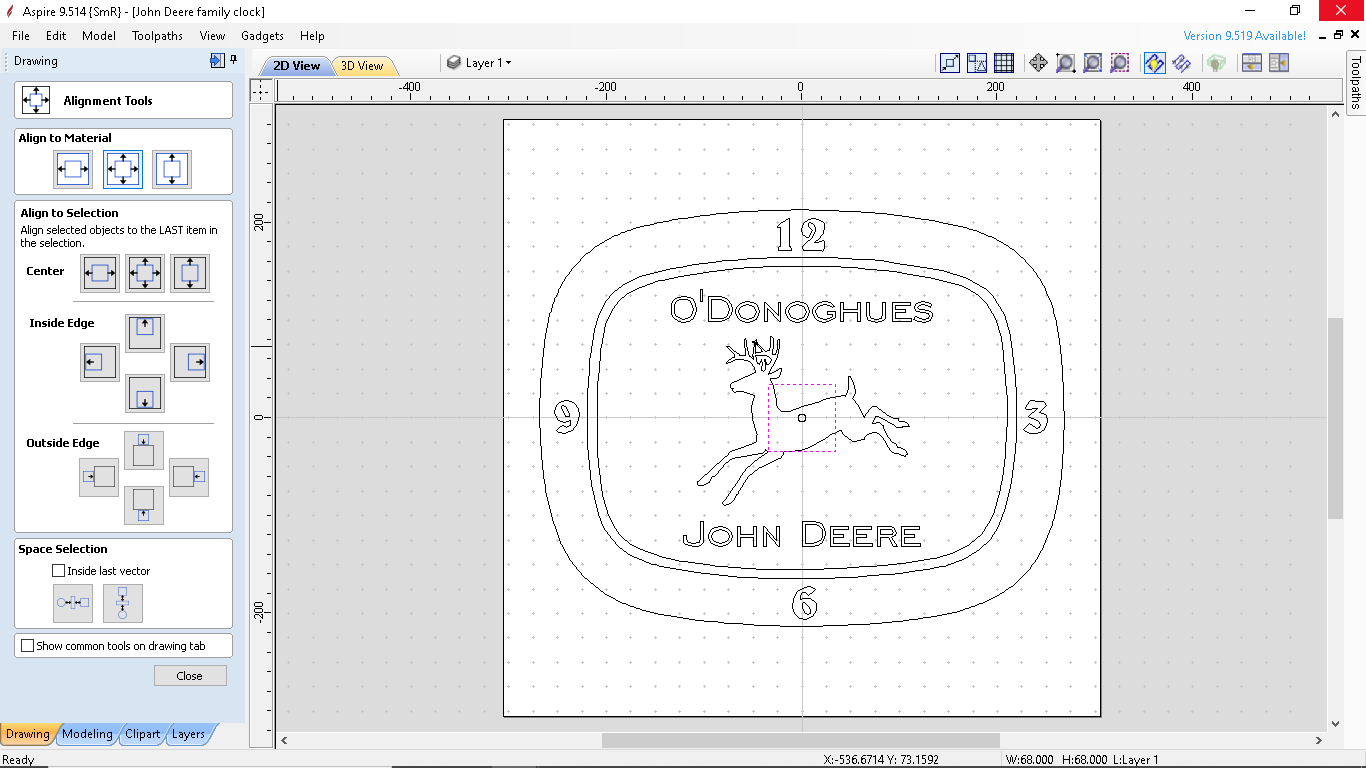The height and width of the screenshot is (768, 1366).
Task: Switch to the 3D View tab
Action: (x=364, y=64)
